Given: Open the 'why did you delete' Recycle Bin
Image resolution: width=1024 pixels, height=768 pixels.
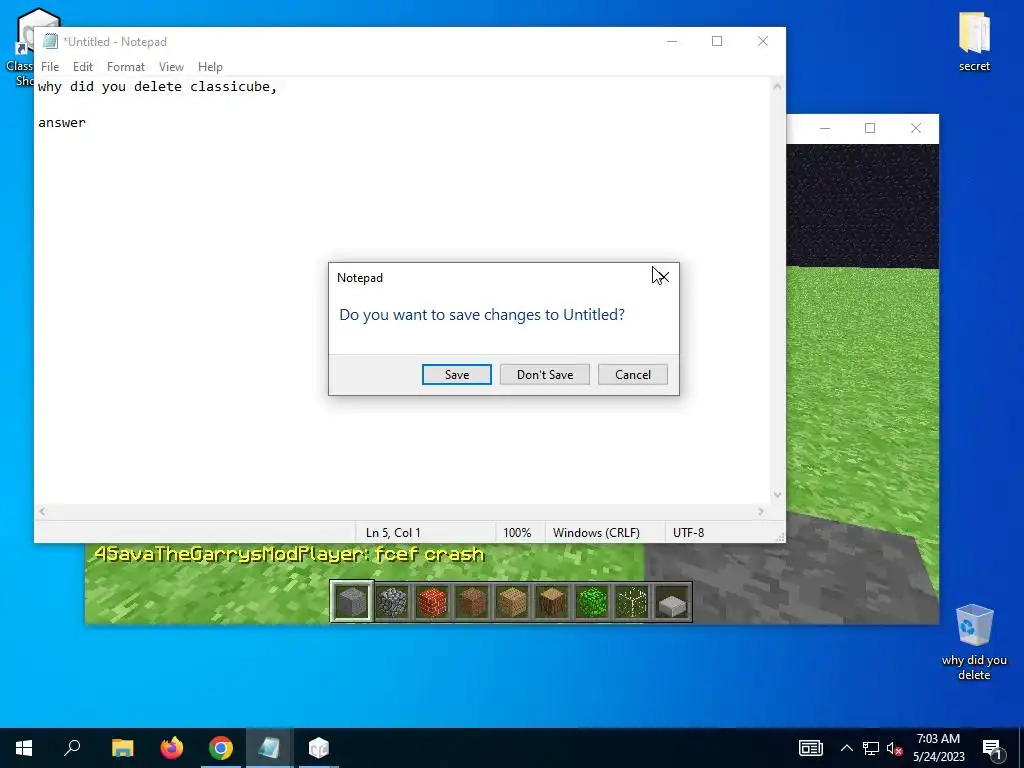Looking at the screenshot, I should point(974,641).
